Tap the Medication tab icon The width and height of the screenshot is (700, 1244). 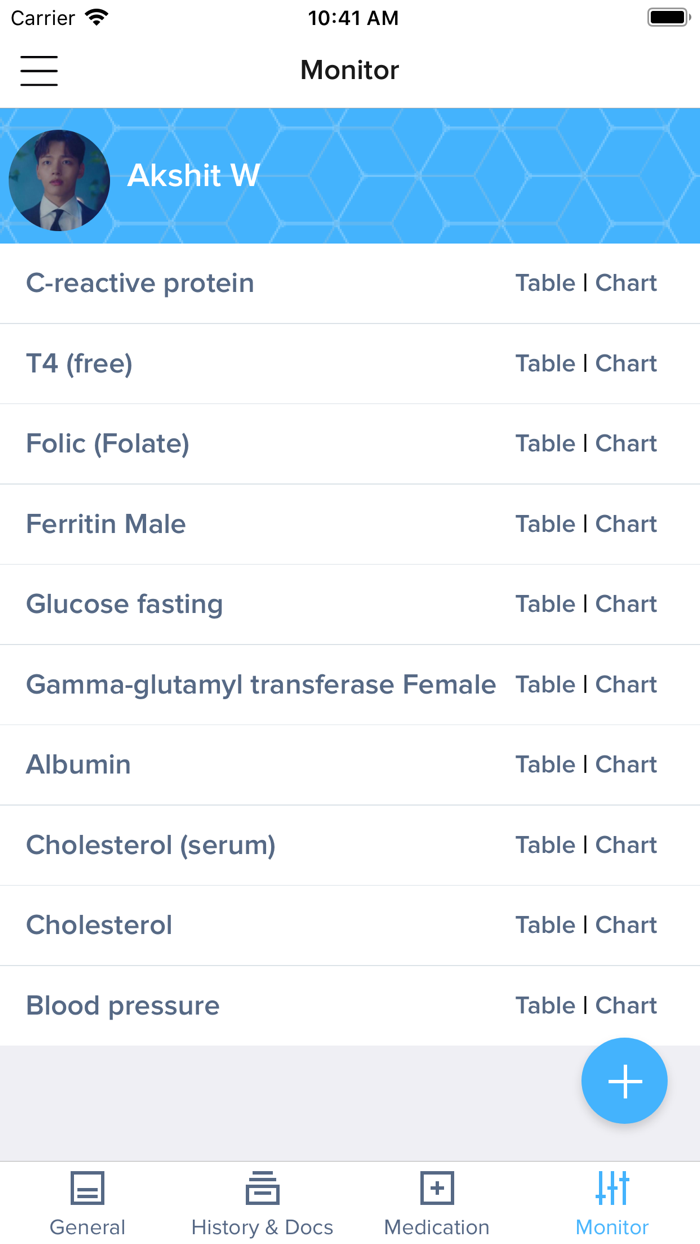[x=437, y=1189]
